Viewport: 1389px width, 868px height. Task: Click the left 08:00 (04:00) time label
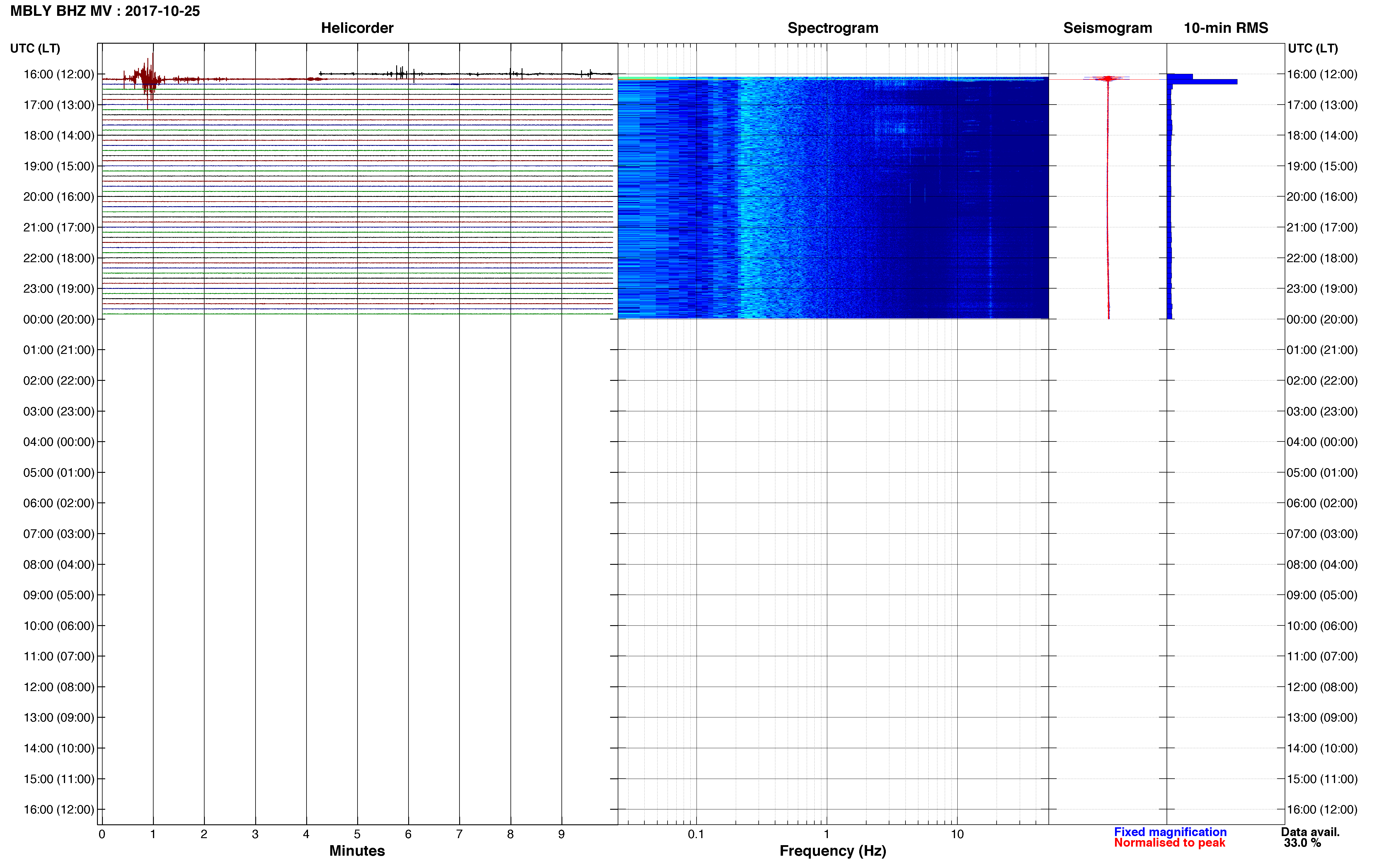[x=59, y=565]
